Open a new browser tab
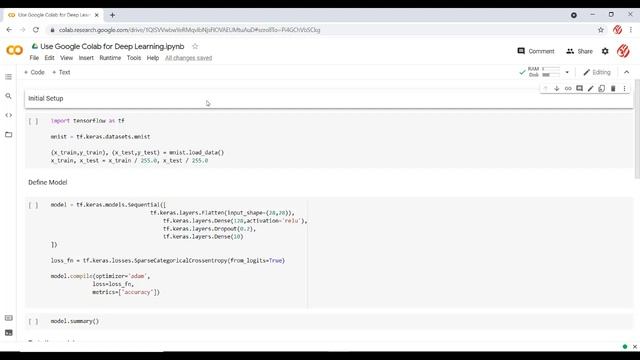Screen dimensions: 640x360 (112, 15)
